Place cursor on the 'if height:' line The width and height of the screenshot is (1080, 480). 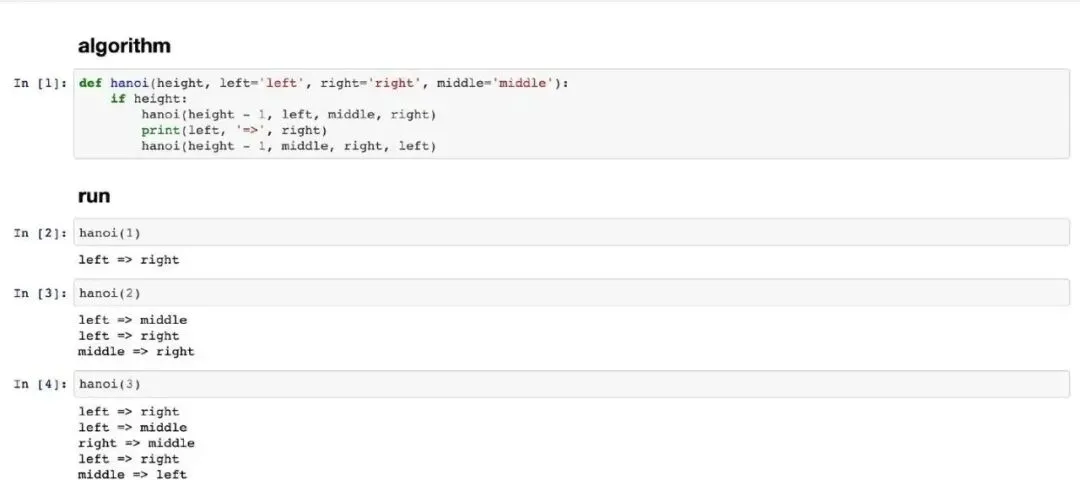[149, 98]
